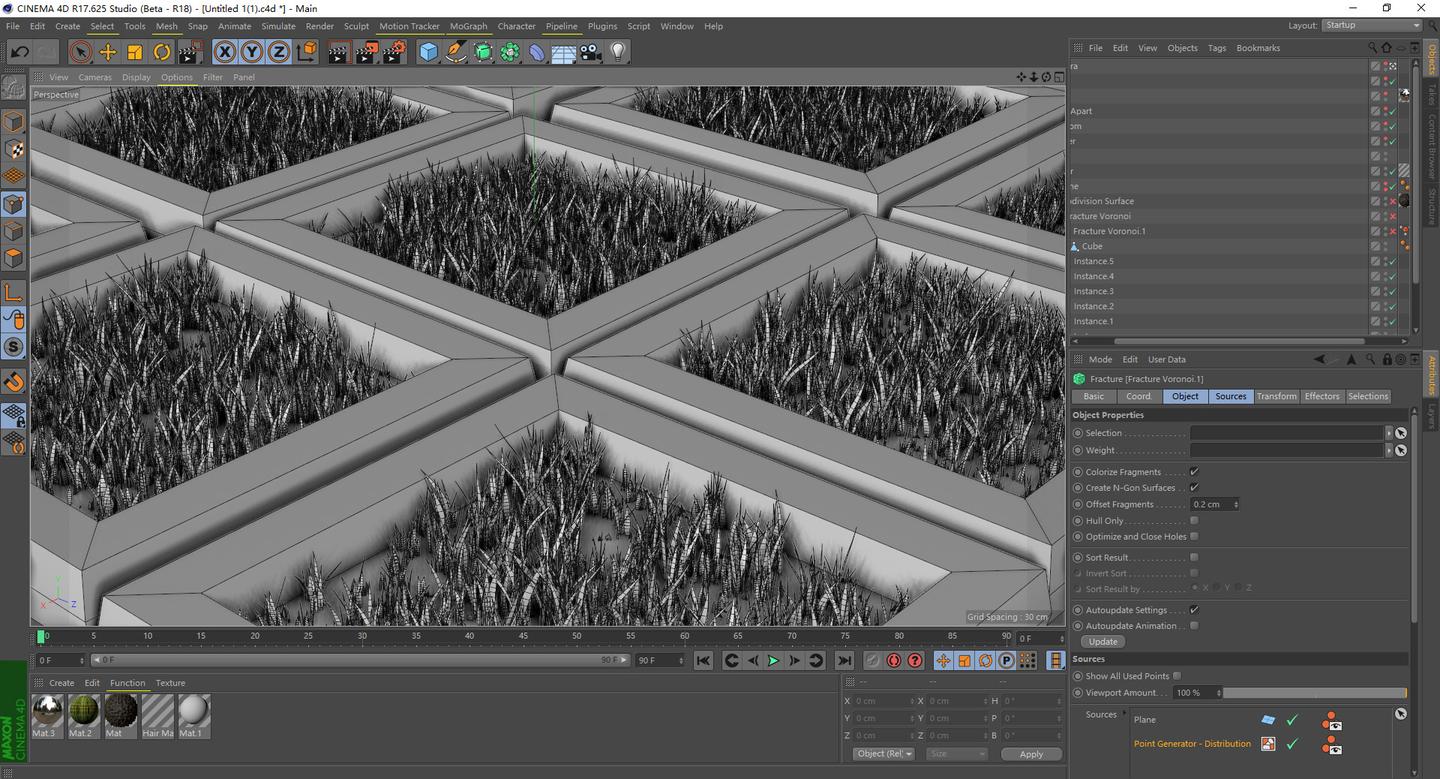
Task: Click the Apply button
Action: (1030, 754)
